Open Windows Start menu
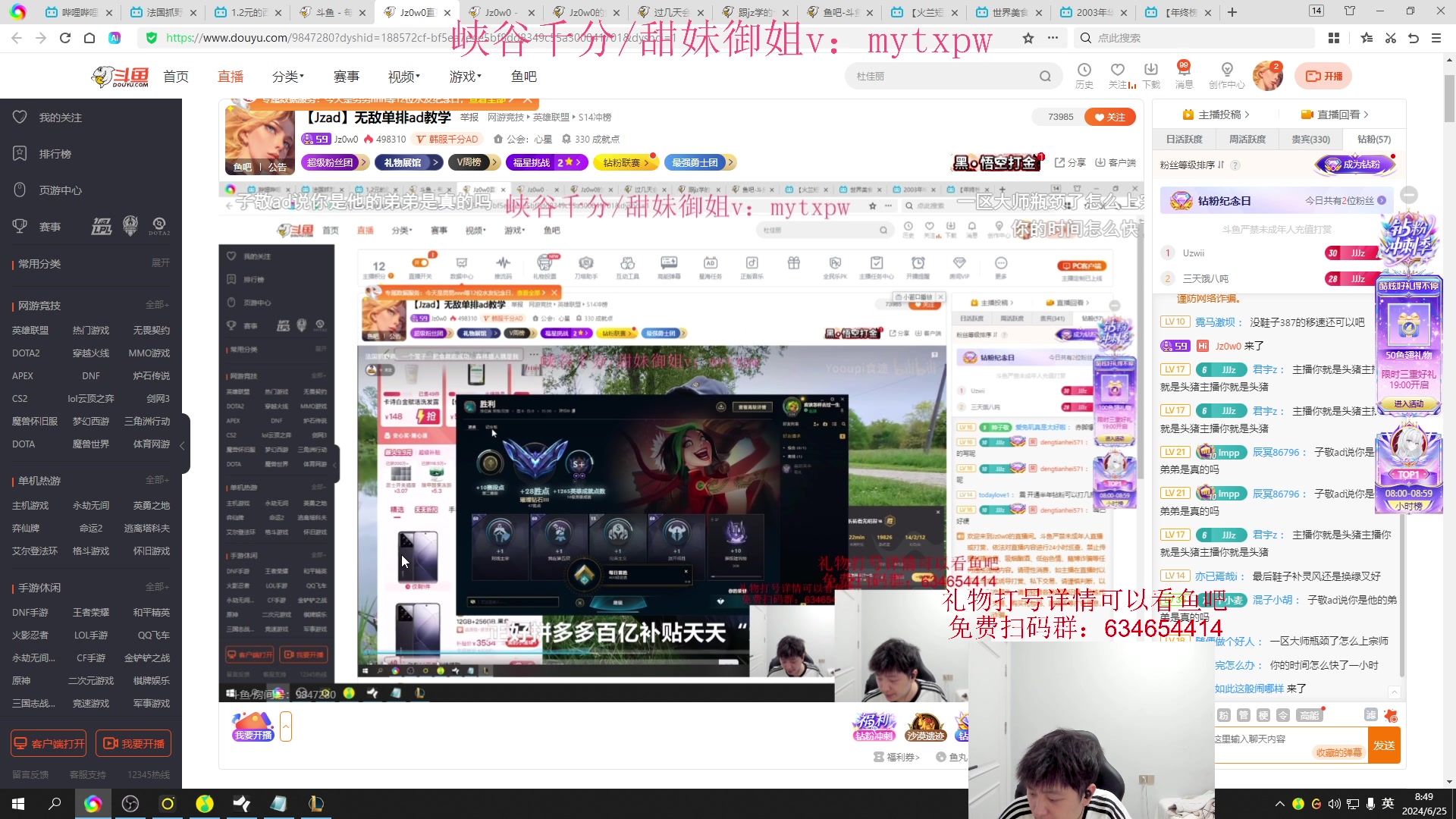1456x819 pixels. click(x=18, y=804)
